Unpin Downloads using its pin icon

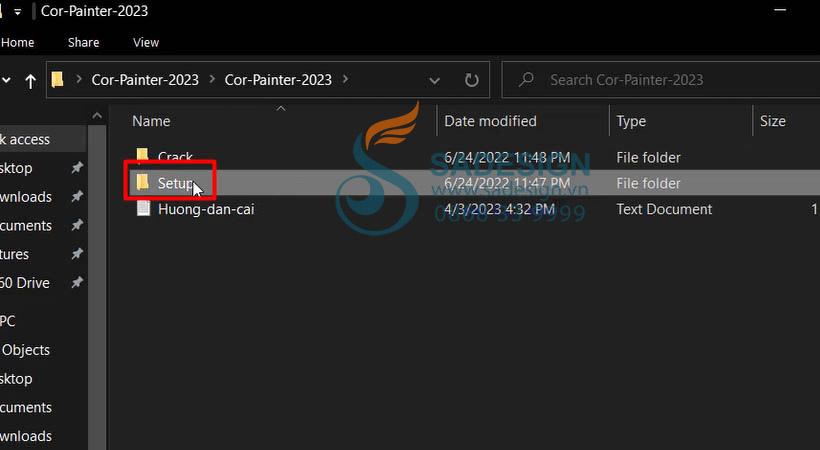pyautogui.click(x=77, y=196)
